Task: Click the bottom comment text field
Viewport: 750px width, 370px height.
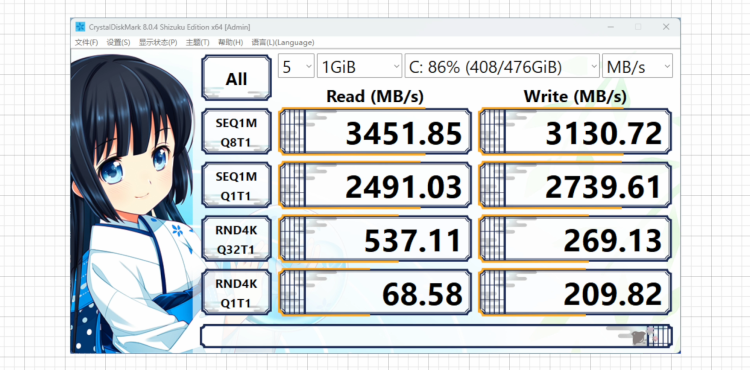Action: 436,336
